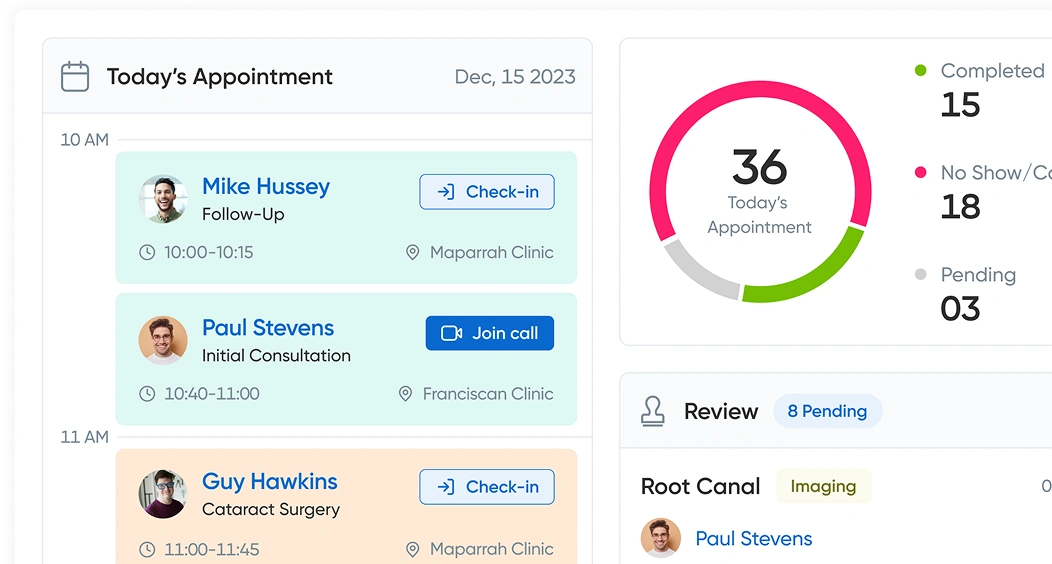Click the 10 AM time label
This screenshot has height=564, width=1052.
tap(85, 140)
